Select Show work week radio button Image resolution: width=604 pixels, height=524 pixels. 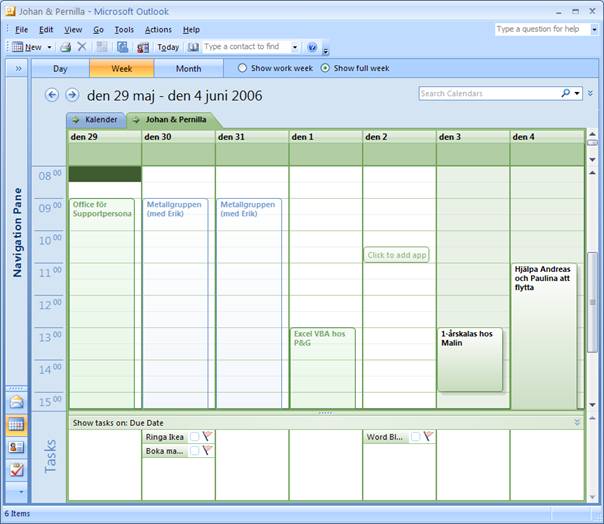242,68
